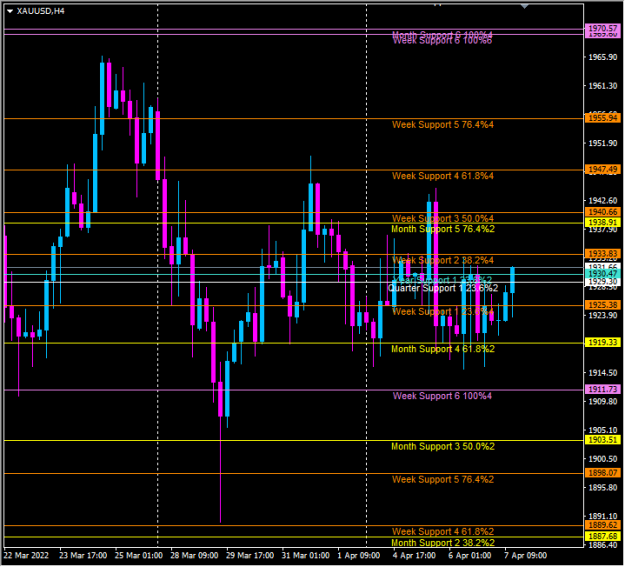This screenshot has width=625, height=567.
Task: Select the Week Support 2 38.2%4 label
Action: [443, 260]
